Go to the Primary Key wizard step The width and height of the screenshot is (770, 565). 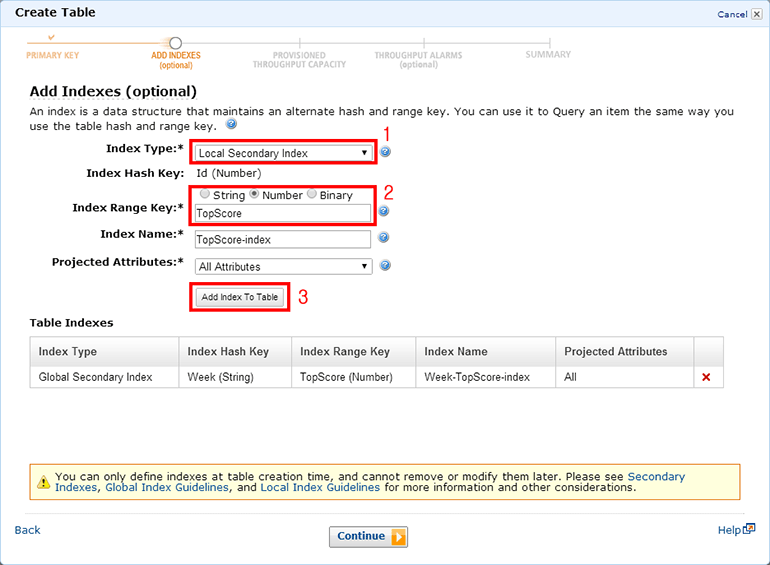[x=51, y=54]
